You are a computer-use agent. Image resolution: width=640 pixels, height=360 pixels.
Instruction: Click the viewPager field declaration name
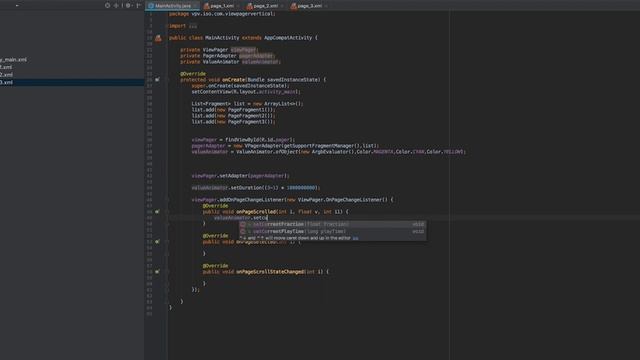(x=243, y=50)
